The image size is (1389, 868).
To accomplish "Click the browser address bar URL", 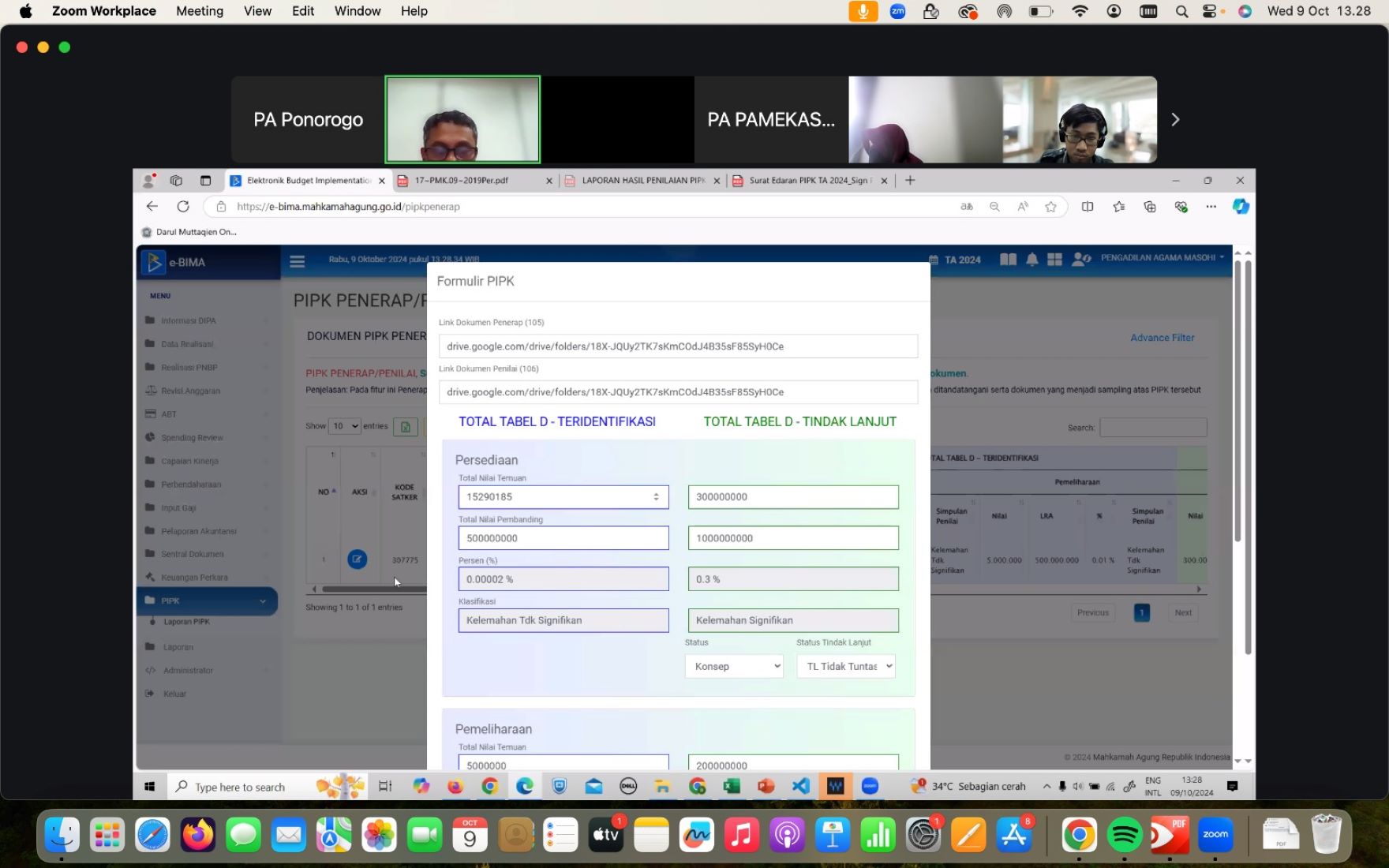I will [x=348, y=207].
